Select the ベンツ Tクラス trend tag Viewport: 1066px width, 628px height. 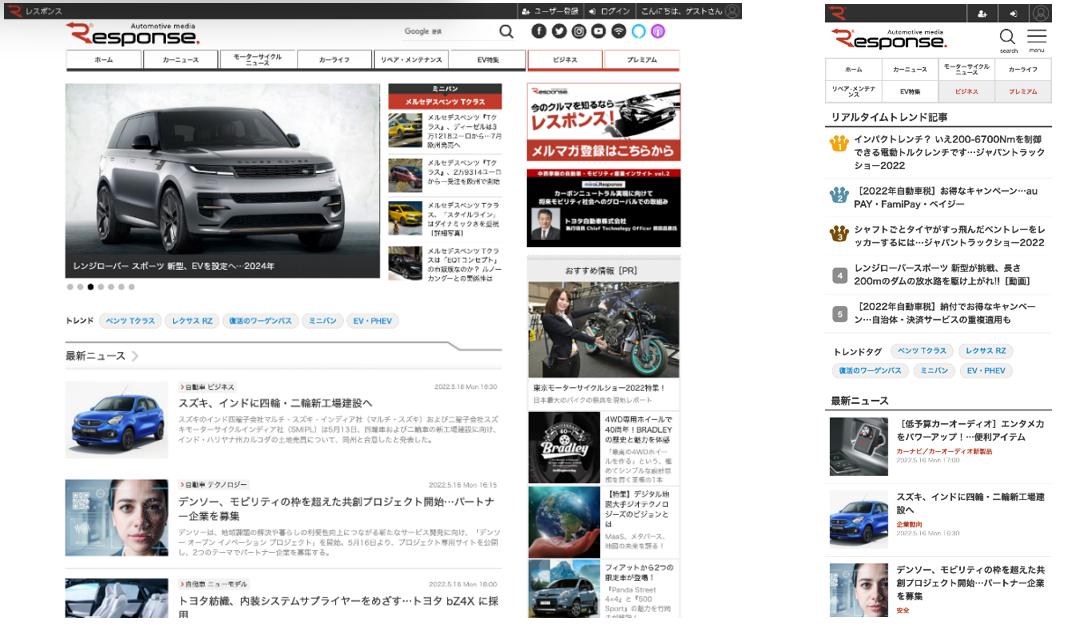pyautogui.click(x=129, y=320)
